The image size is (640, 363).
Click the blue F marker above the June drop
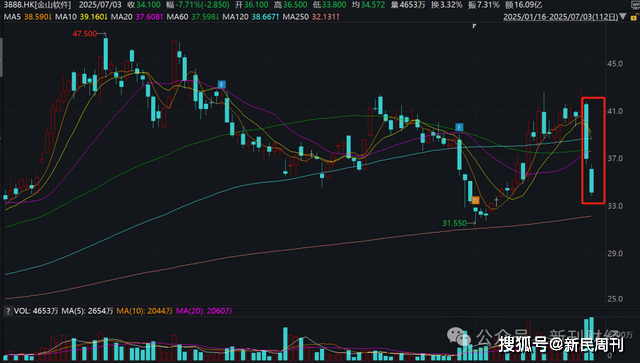[x=459, y=127]
